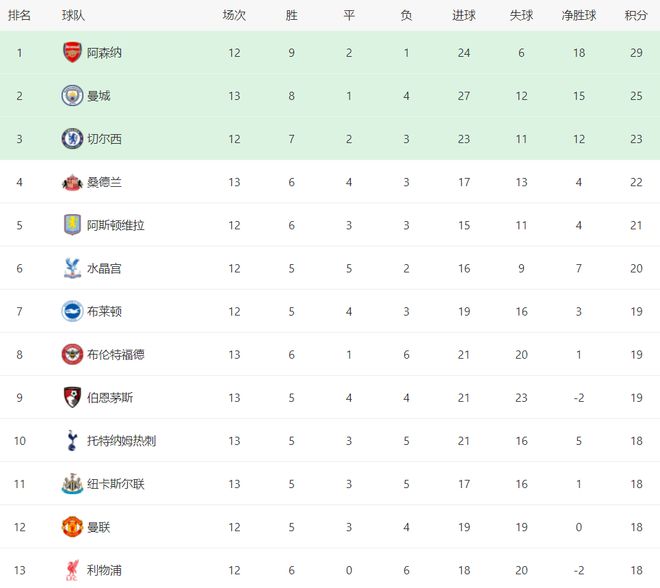This screenshot has height=588, width=660.
Task: Click the 积分 points column header
Action: [x=636, y=15]
